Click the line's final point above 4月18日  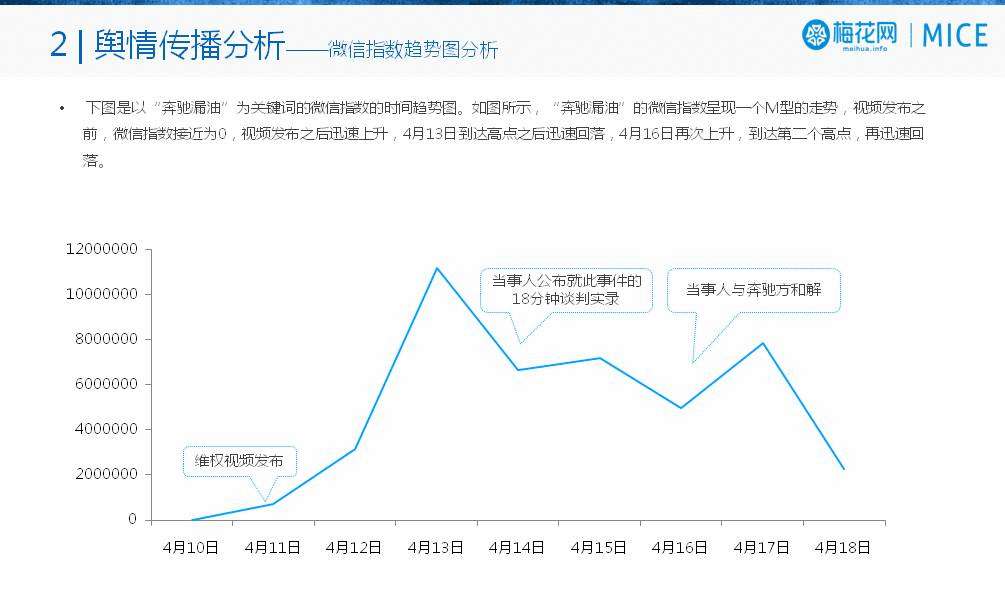pos(844,468)
